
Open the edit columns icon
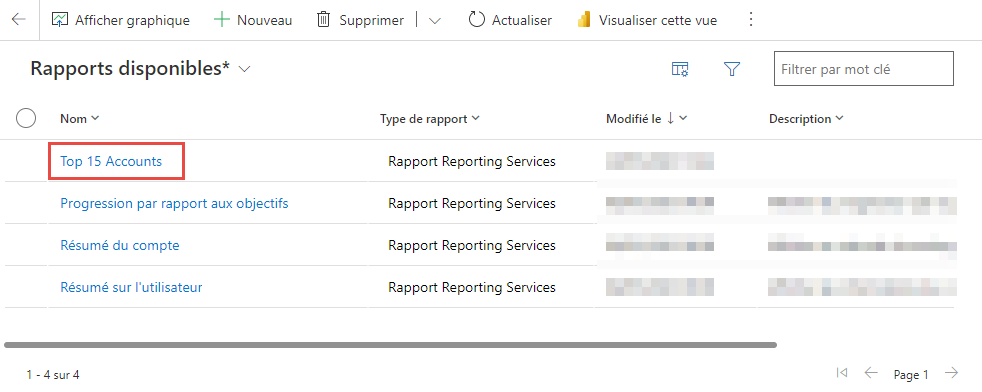click(x=680, y=69)
